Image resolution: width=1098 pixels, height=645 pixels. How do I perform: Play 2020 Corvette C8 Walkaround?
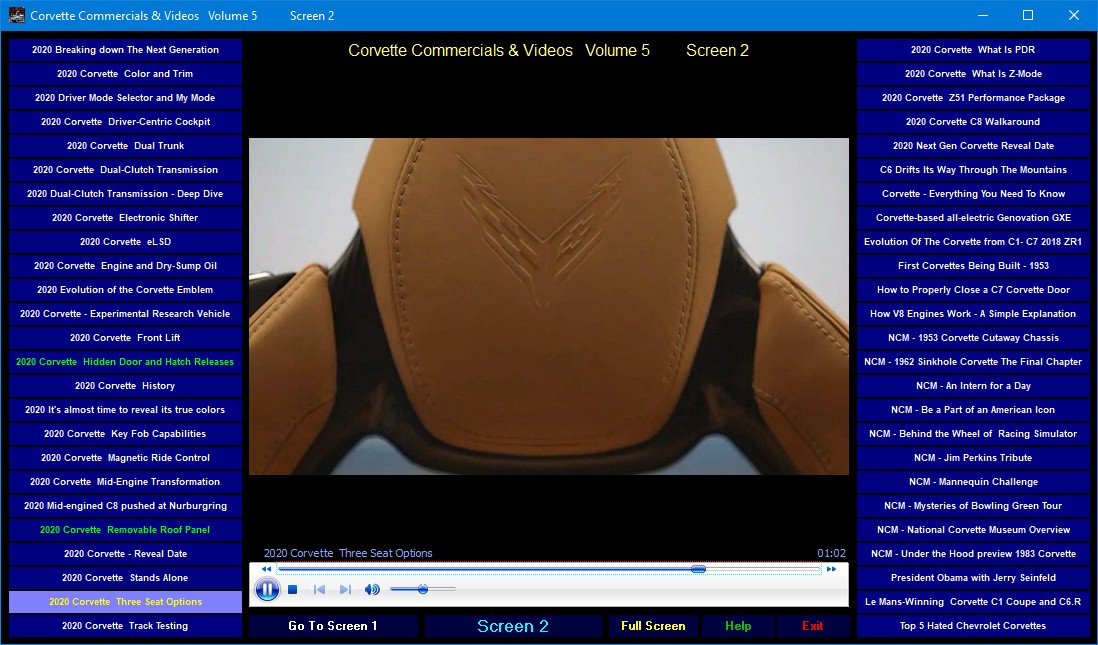(x=973, y=122)
